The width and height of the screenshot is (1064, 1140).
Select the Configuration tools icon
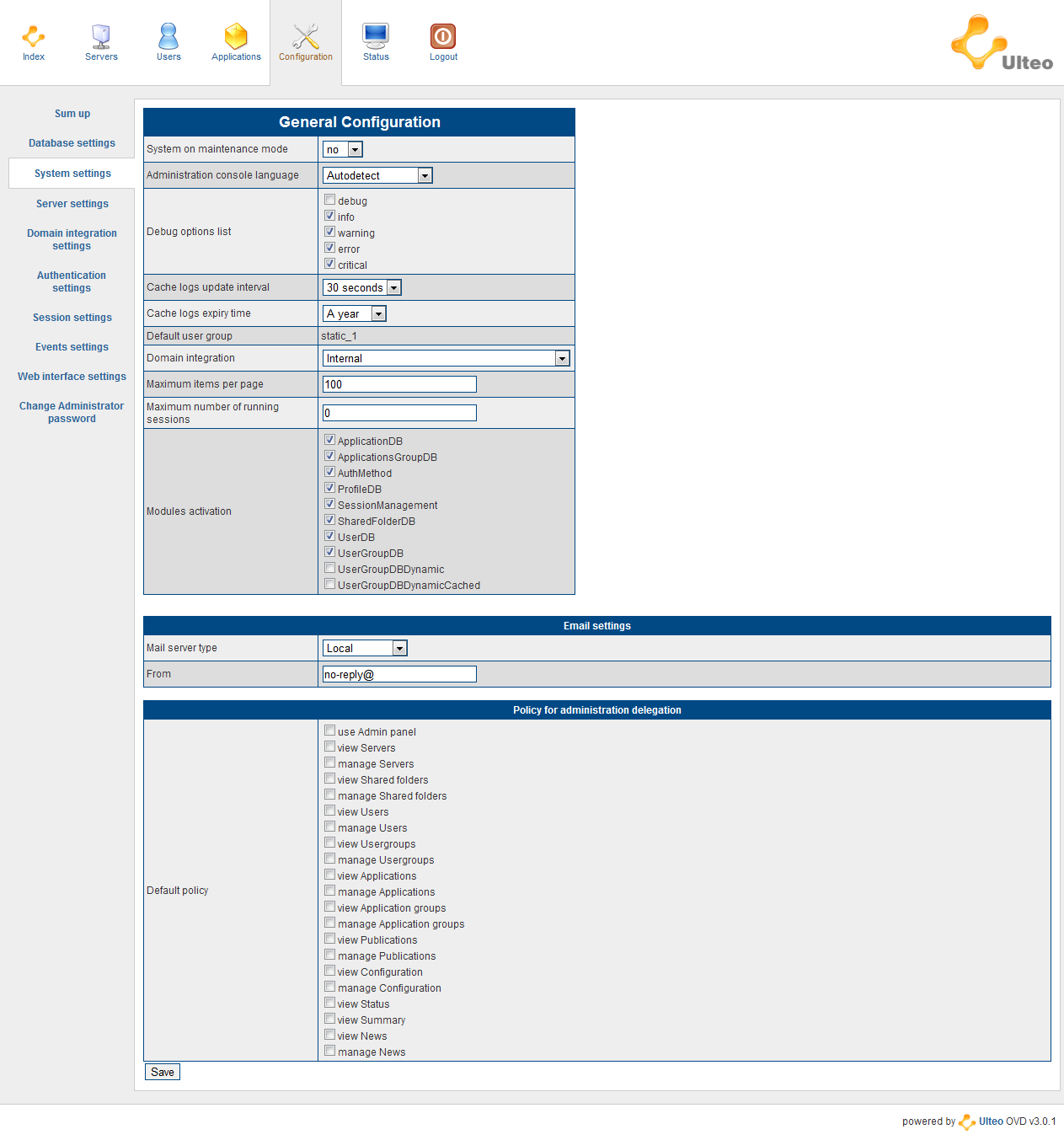pos(306,37)
